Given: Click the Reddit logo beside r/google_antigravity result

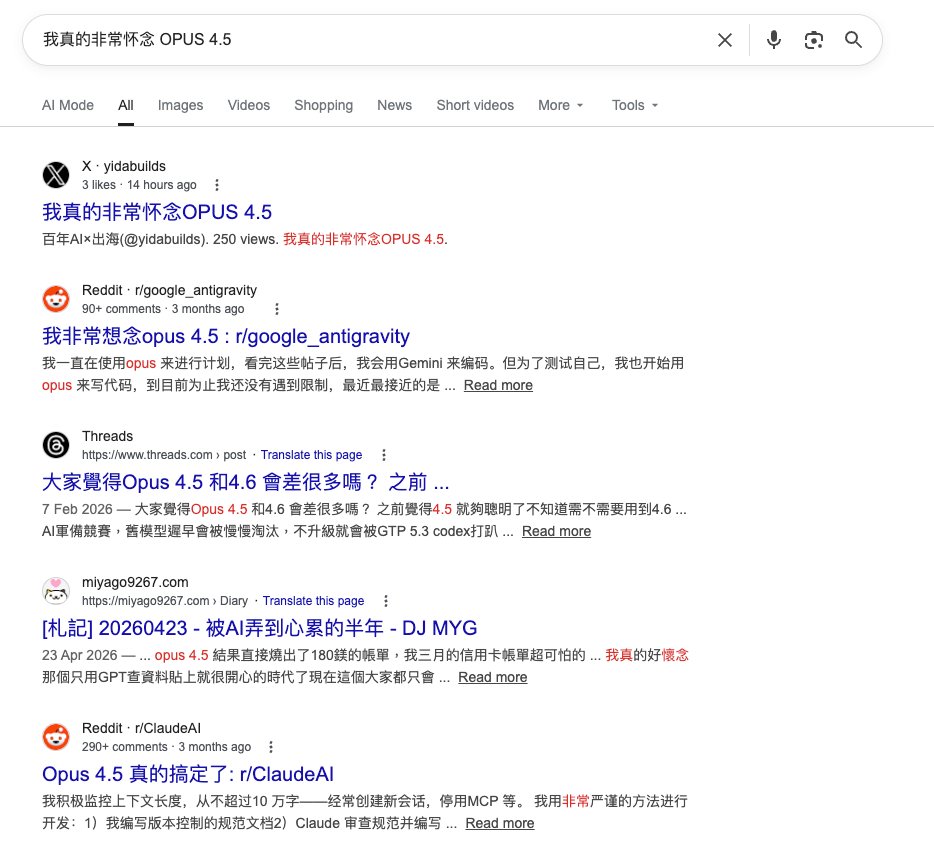Looking at the screenshot, I should tap(56, 299).
